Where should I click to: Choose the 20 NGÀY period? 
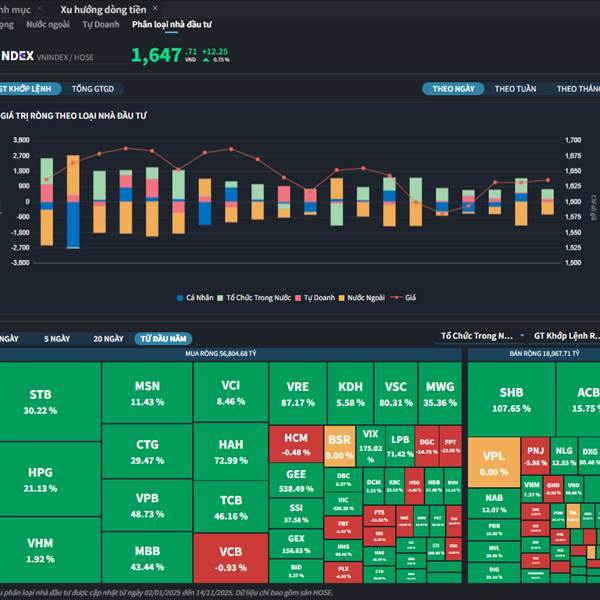tap(108, 339)
